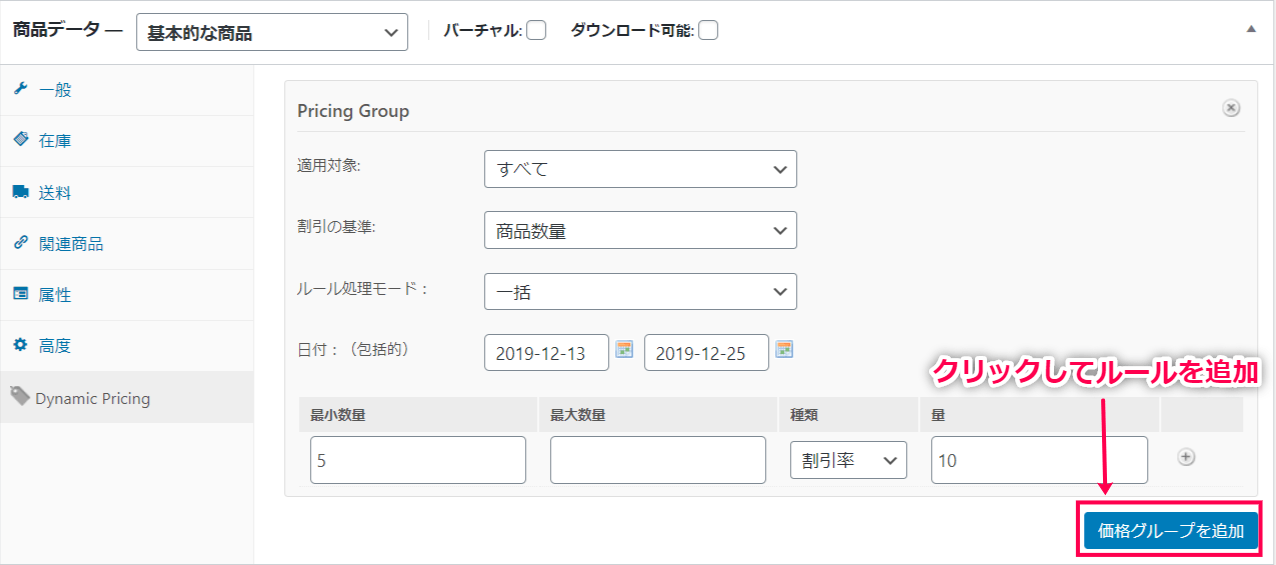Image resolution: width=1276 pixels, height=565 pixels.
Task: Open the 割引率 type dropdown
Action: pos(848,460)
